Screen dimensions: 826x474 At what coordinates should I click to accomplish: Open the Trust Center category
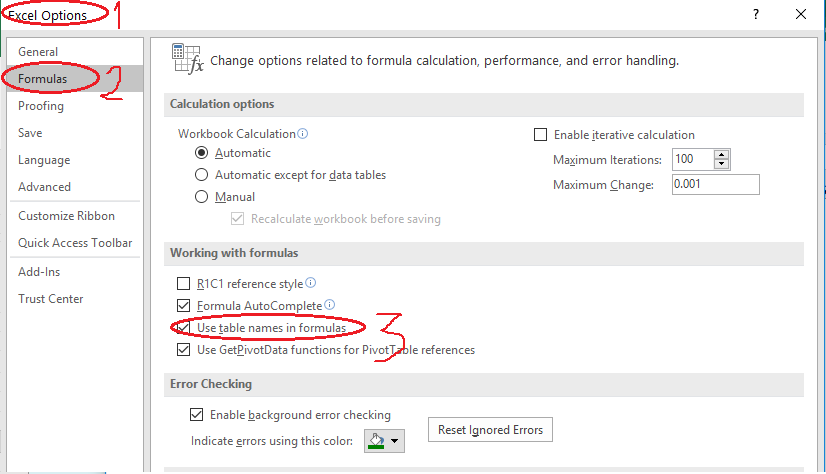[51, 299]
